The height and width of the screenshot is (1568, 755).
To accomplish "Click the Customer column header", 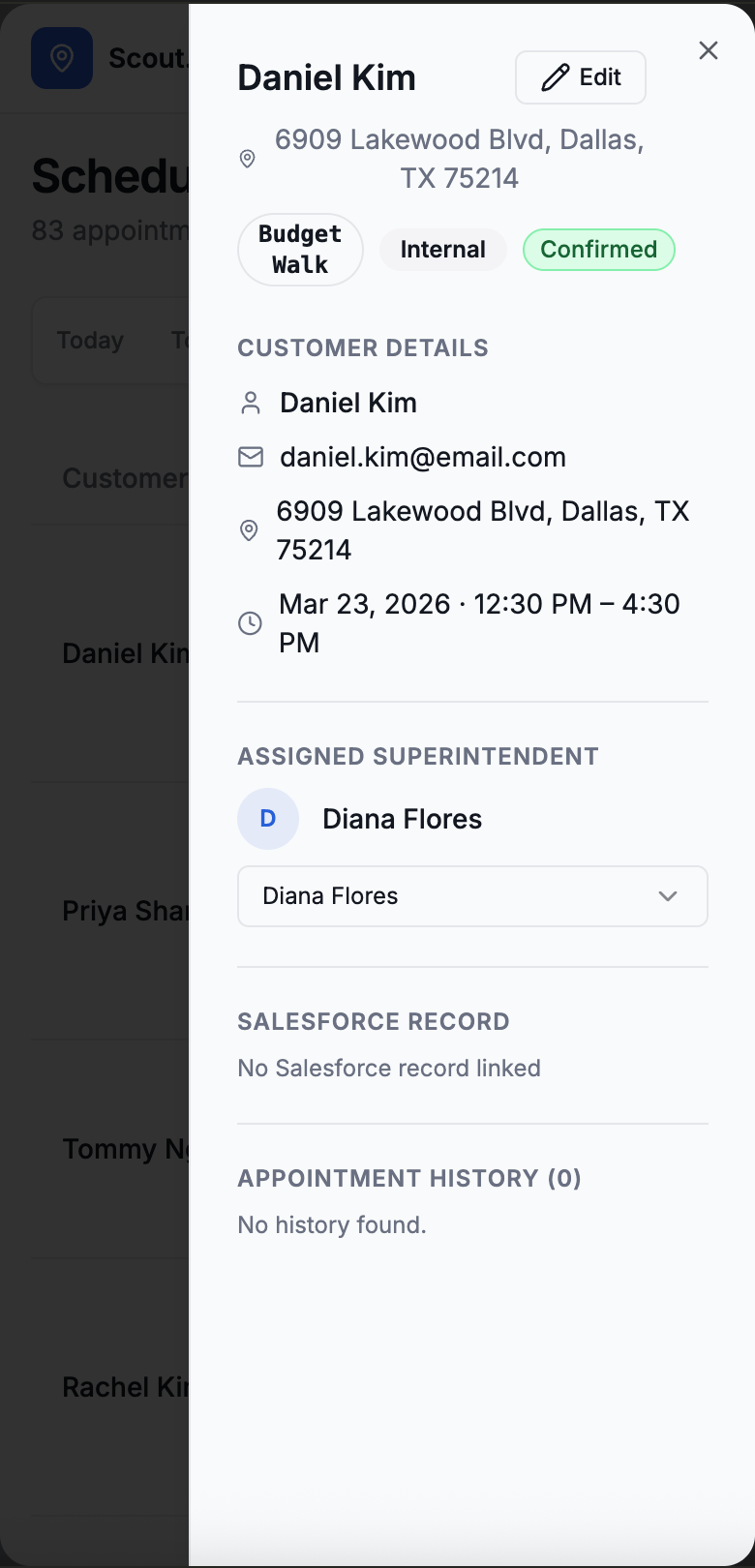I will [124, 478].
